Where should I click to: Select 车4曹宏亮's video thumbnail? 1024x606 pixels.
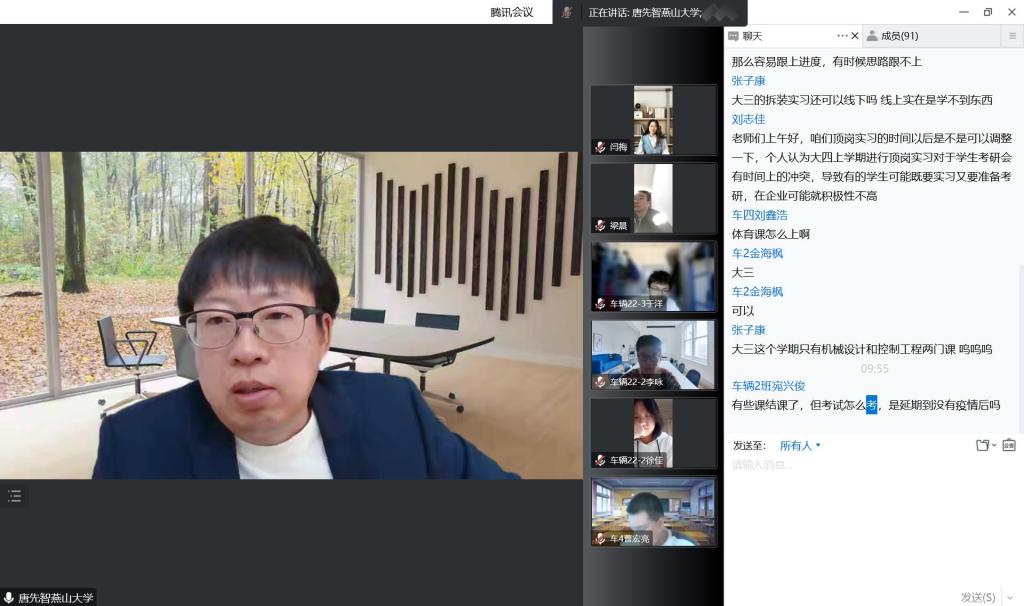point(654,511)
